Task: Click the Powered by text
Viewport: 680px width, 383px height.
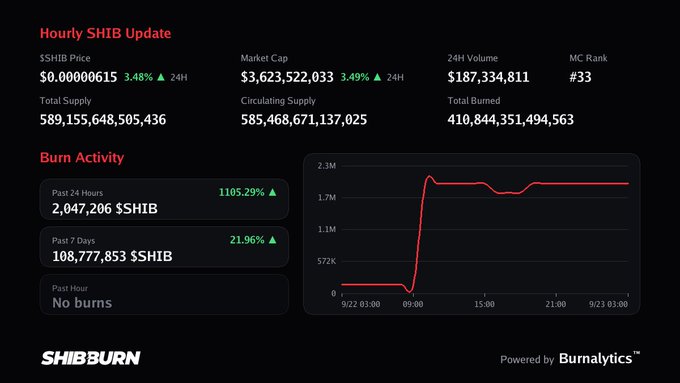Action: pos(527,360)
